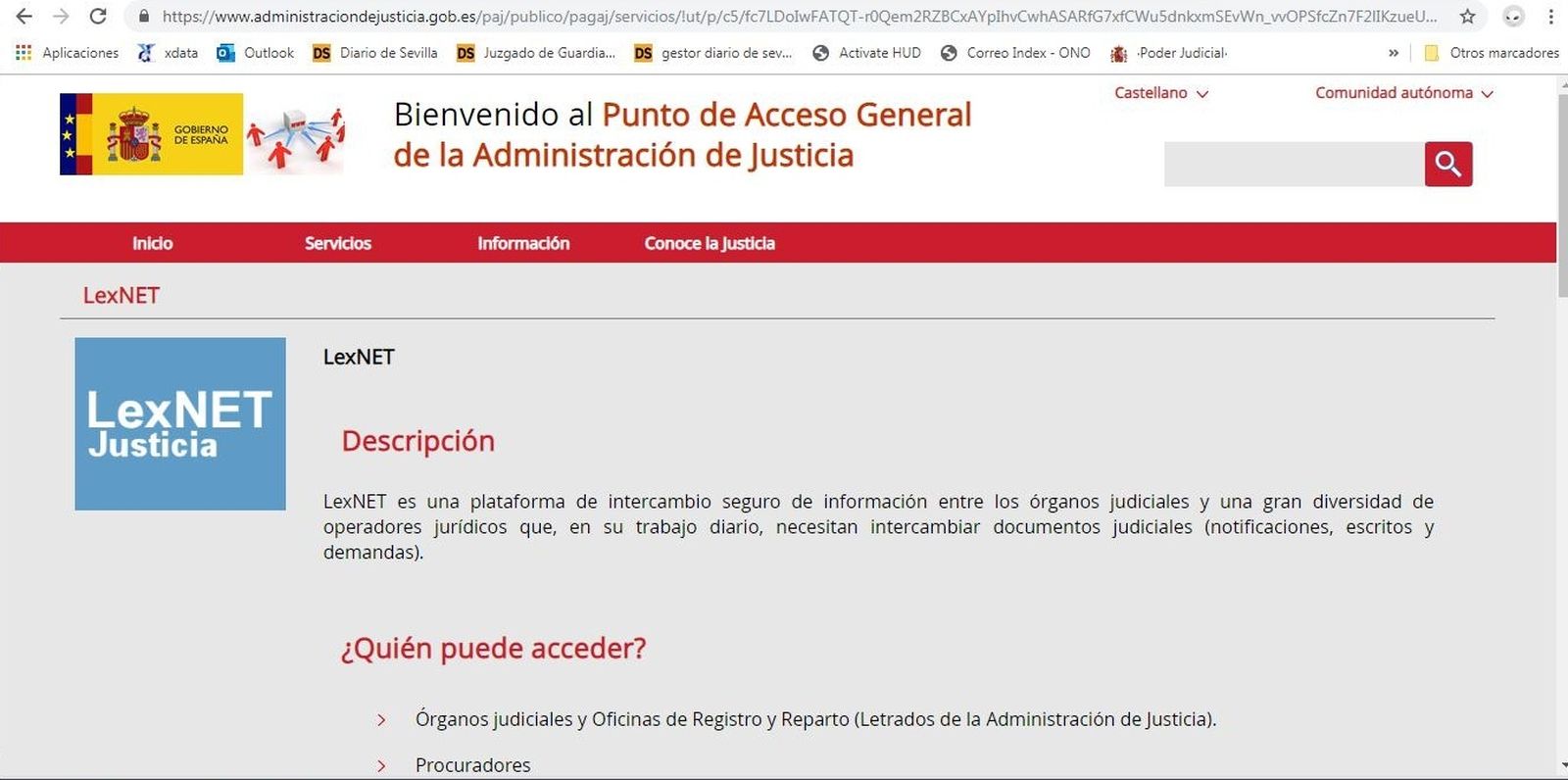Open the Chrome three-dot menu
The image size is (1568, 780).
(x=1551, y=16)
